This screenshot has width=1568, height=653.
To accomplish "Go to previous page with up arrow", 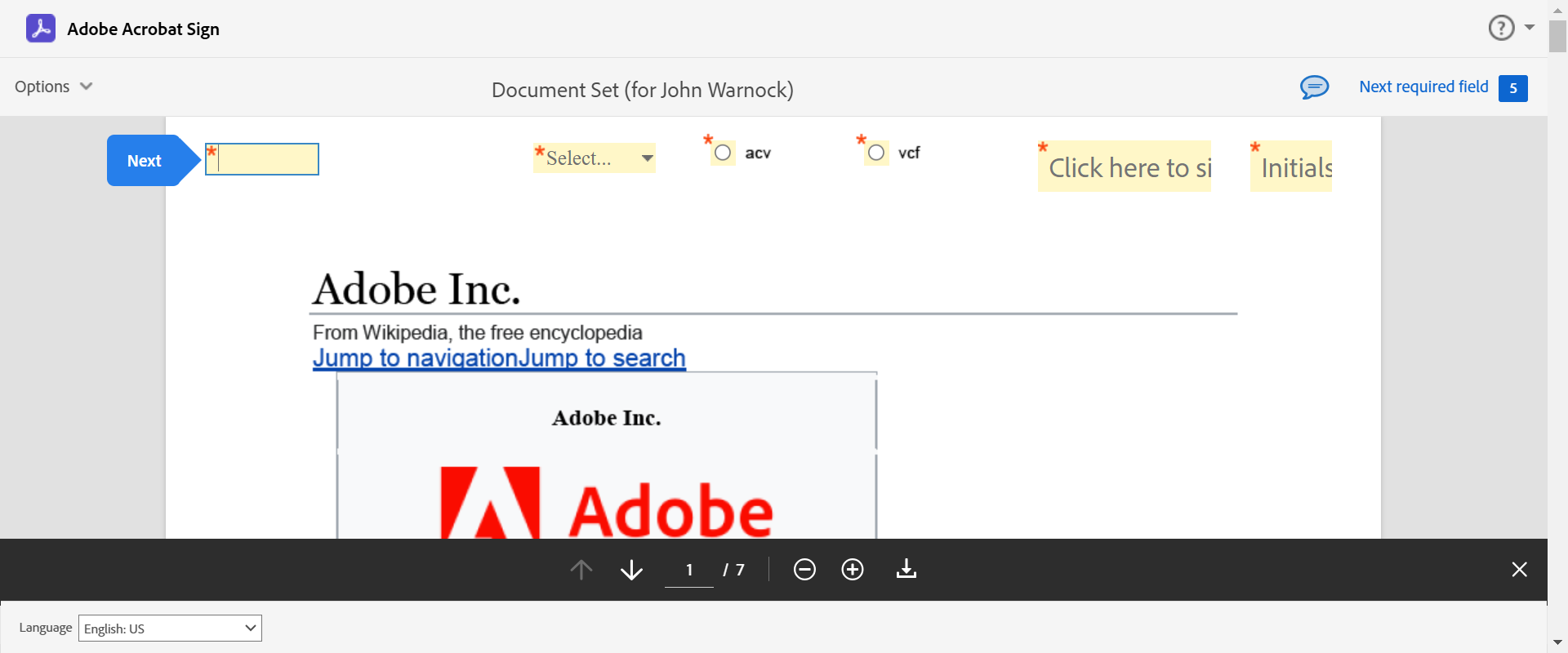I will (581, 569).
